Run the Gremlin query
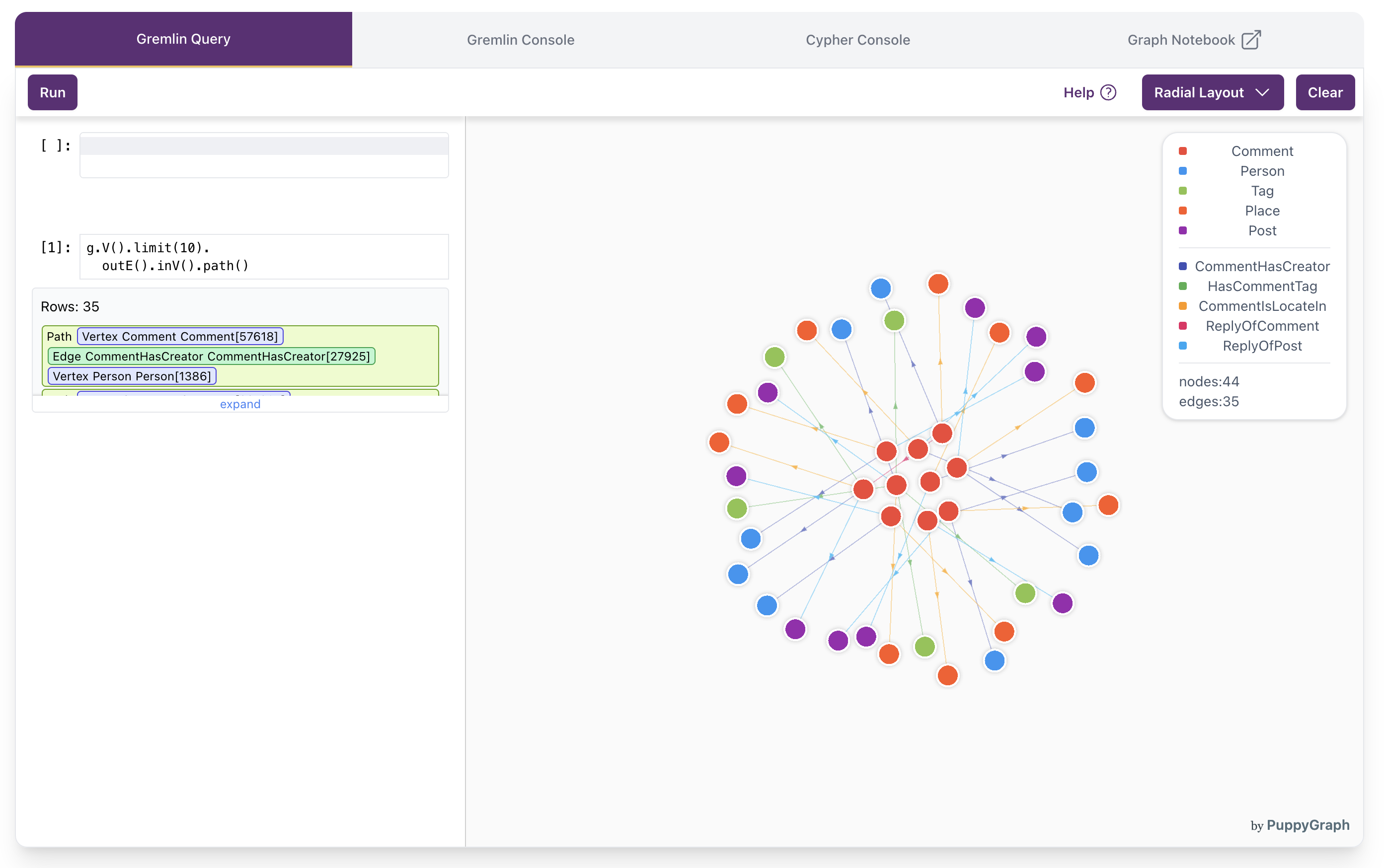1384x868 pixels. pyautogui.click(x=52, y=92)
